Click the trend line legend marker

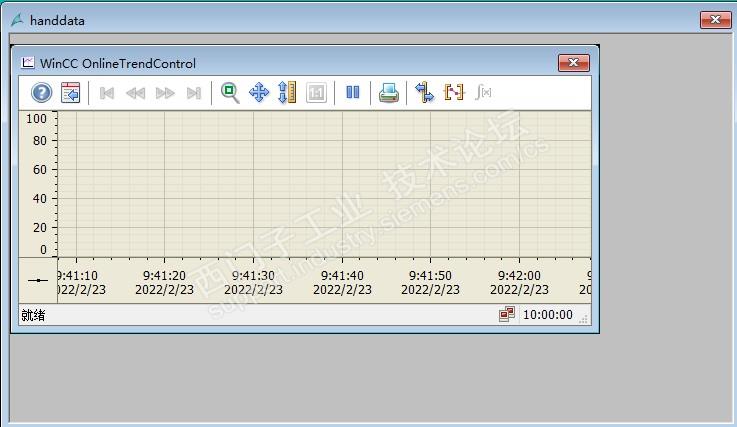[38, 281]
